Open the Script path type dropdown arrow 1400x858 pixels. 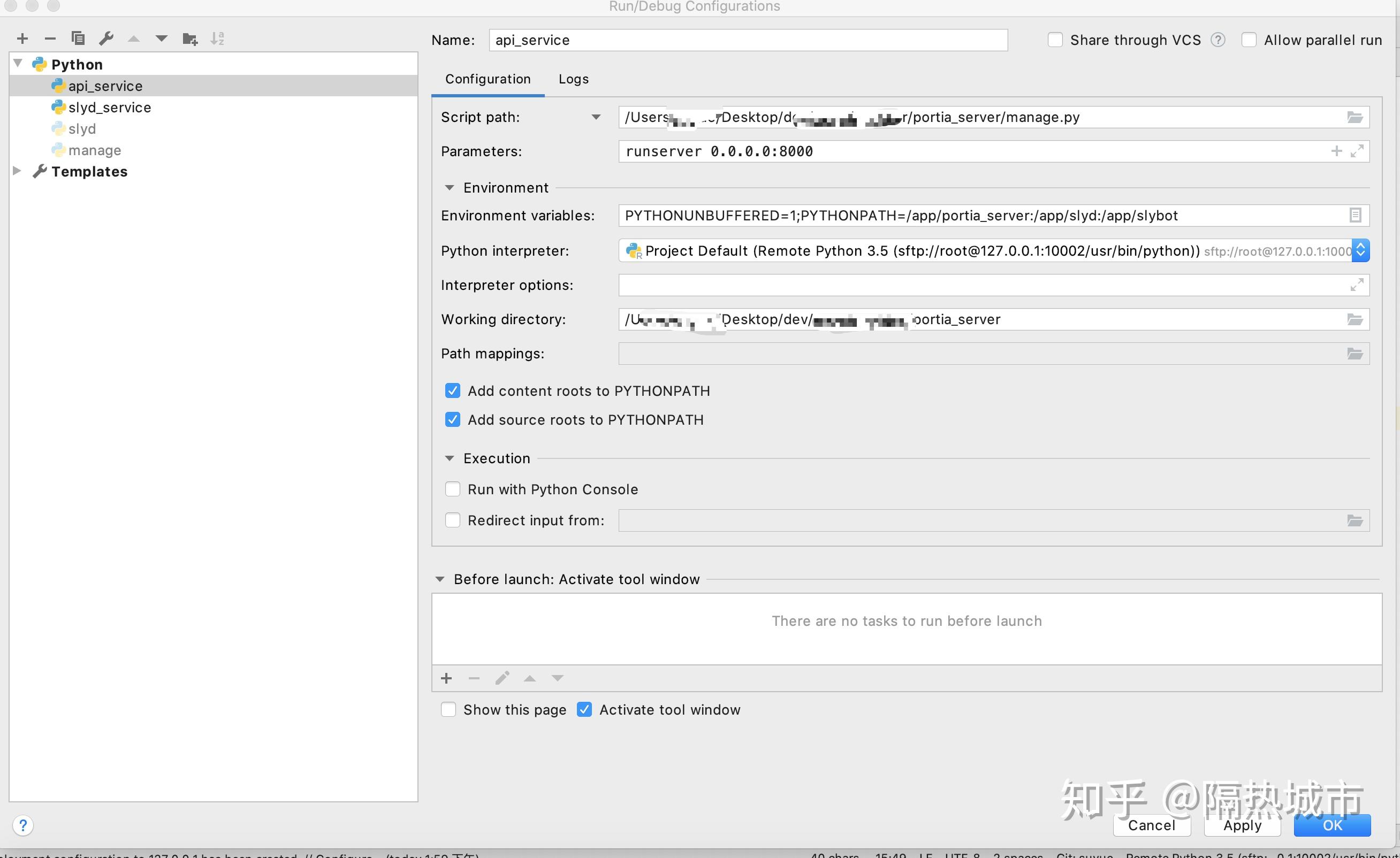click(596, 118)
